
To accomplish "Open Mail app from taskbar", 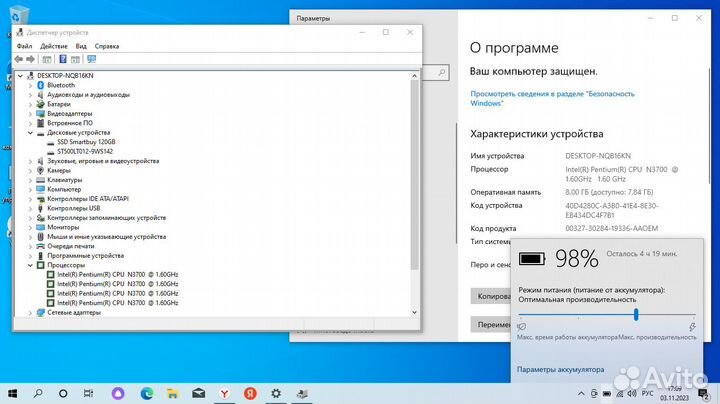I will click(198, 393).
